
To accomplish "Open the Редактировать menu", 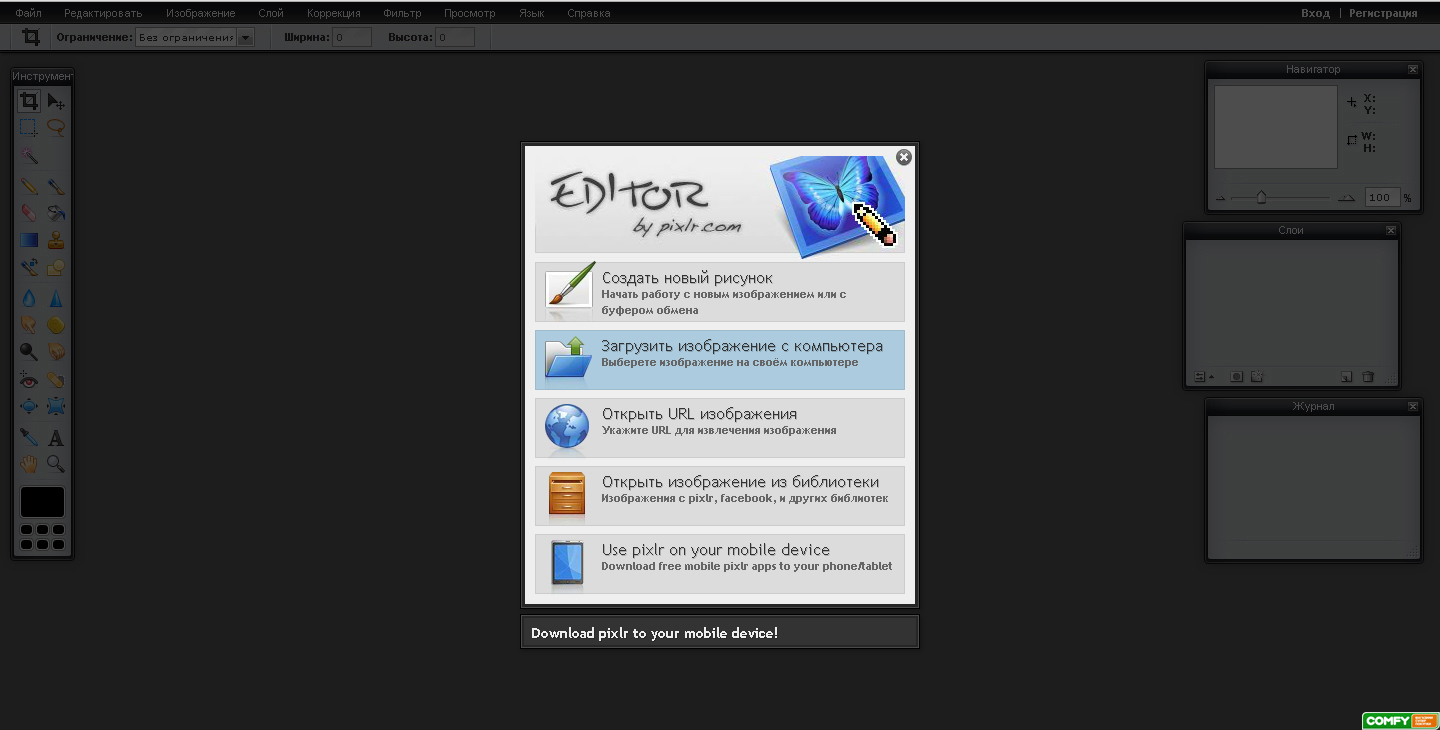I will (103, 13).
